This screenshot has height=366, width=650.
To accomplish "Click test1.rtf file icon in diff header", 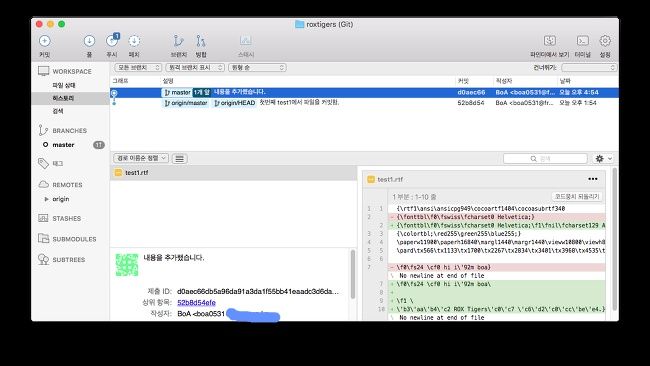I will (371, 179).
